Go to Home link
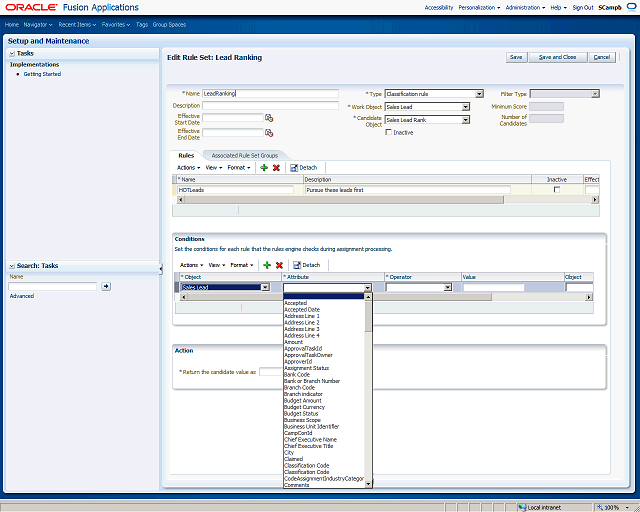640x512 pixels. (x=11, y=25)
